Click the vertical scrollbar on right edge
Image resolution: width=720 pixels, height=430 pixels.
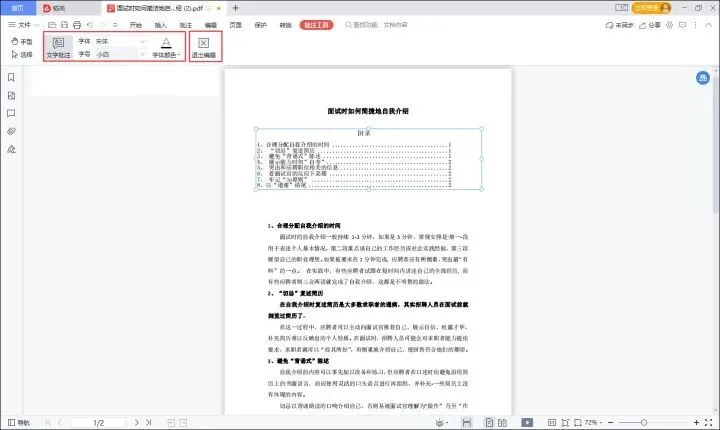pyautogui.click(x=716, y=147)
